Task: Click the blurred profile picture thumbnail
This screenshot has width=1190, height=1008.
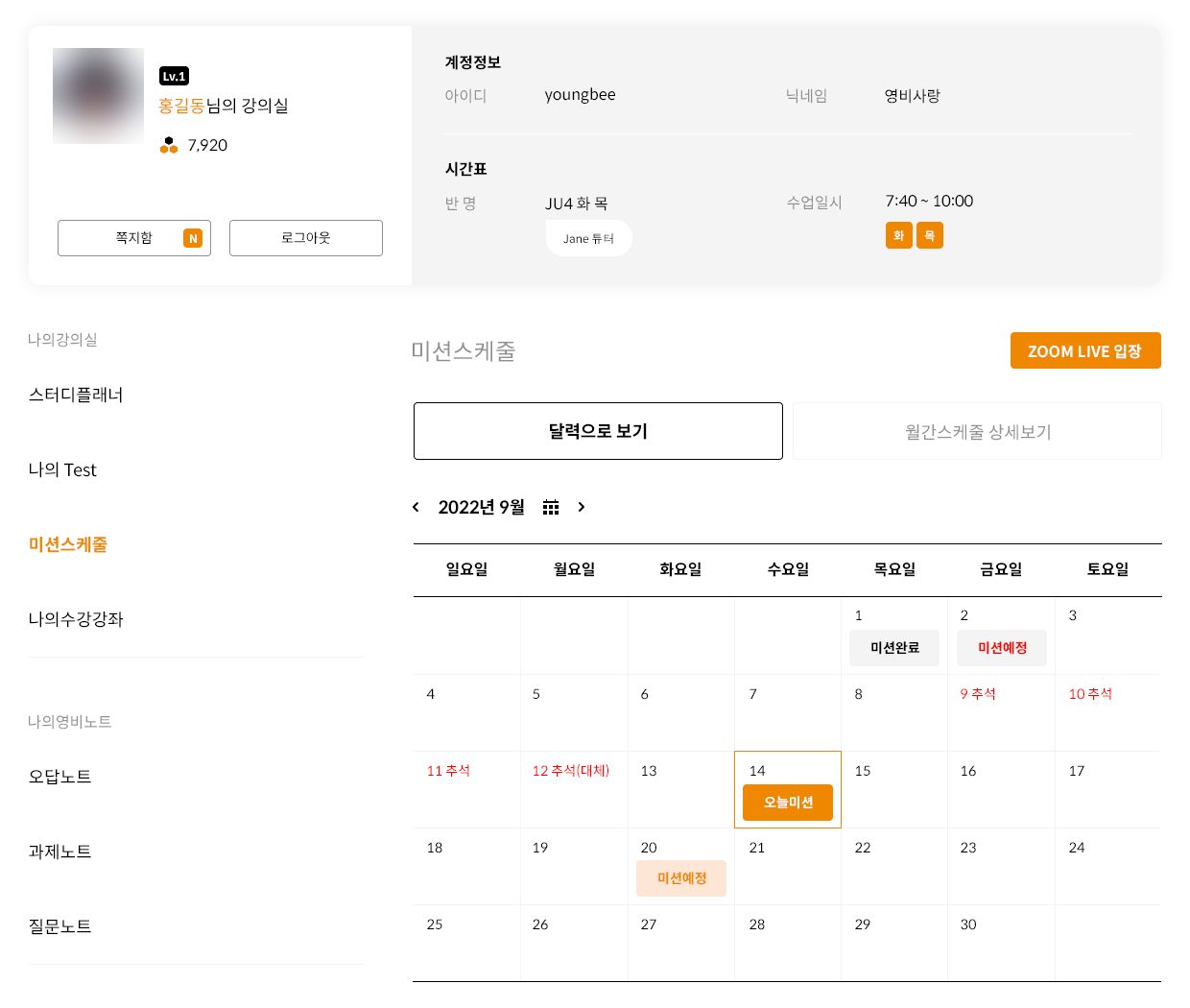Action: pyautogui.click(x=98, y=96)
